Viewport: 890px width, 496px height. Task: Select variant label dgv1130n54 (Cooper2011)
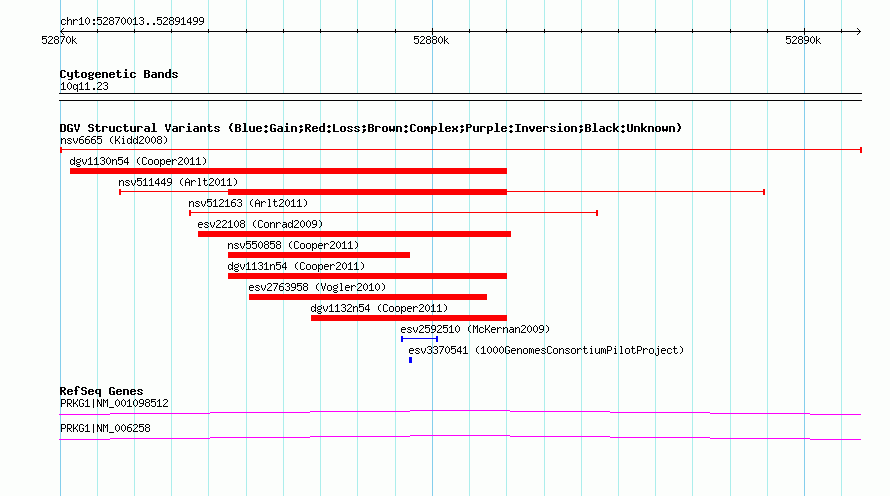click(x=138, y=161)
